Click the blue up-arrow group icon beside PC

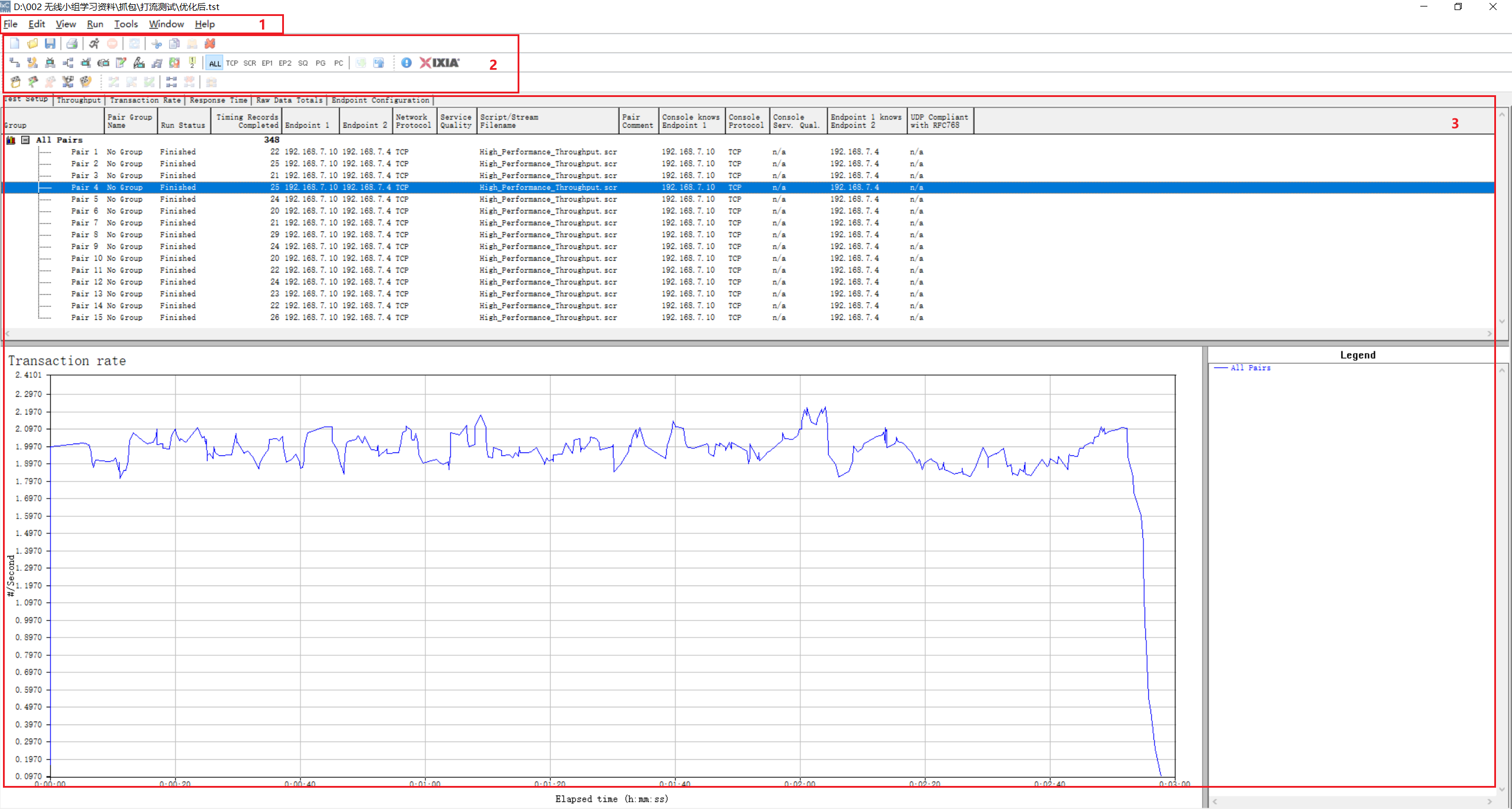pyautogui.click(x=379, y=63)
